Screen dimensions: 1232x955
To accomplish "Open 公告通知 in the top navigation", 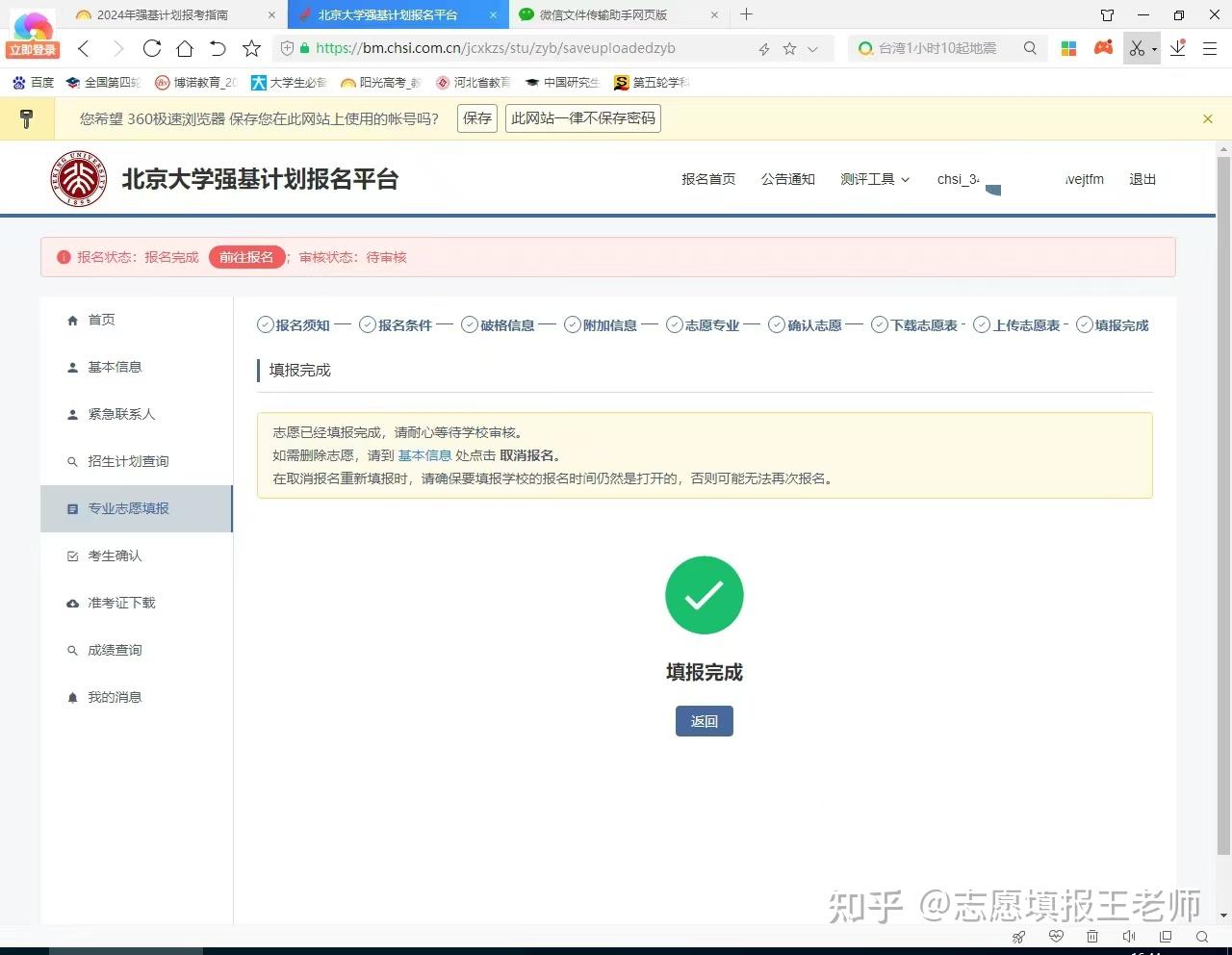I will [788, 179].
